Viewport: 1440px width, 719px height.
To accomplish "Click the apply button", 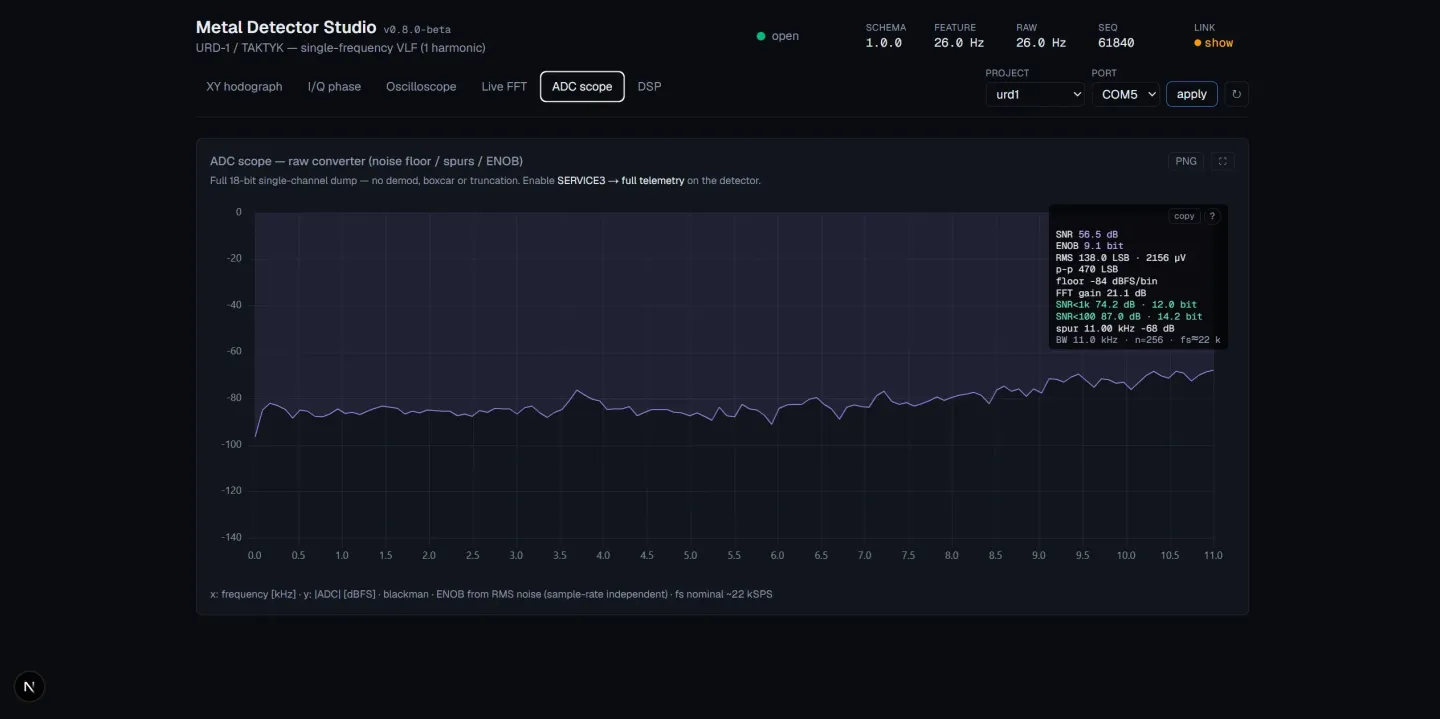I will point(1192,94).
